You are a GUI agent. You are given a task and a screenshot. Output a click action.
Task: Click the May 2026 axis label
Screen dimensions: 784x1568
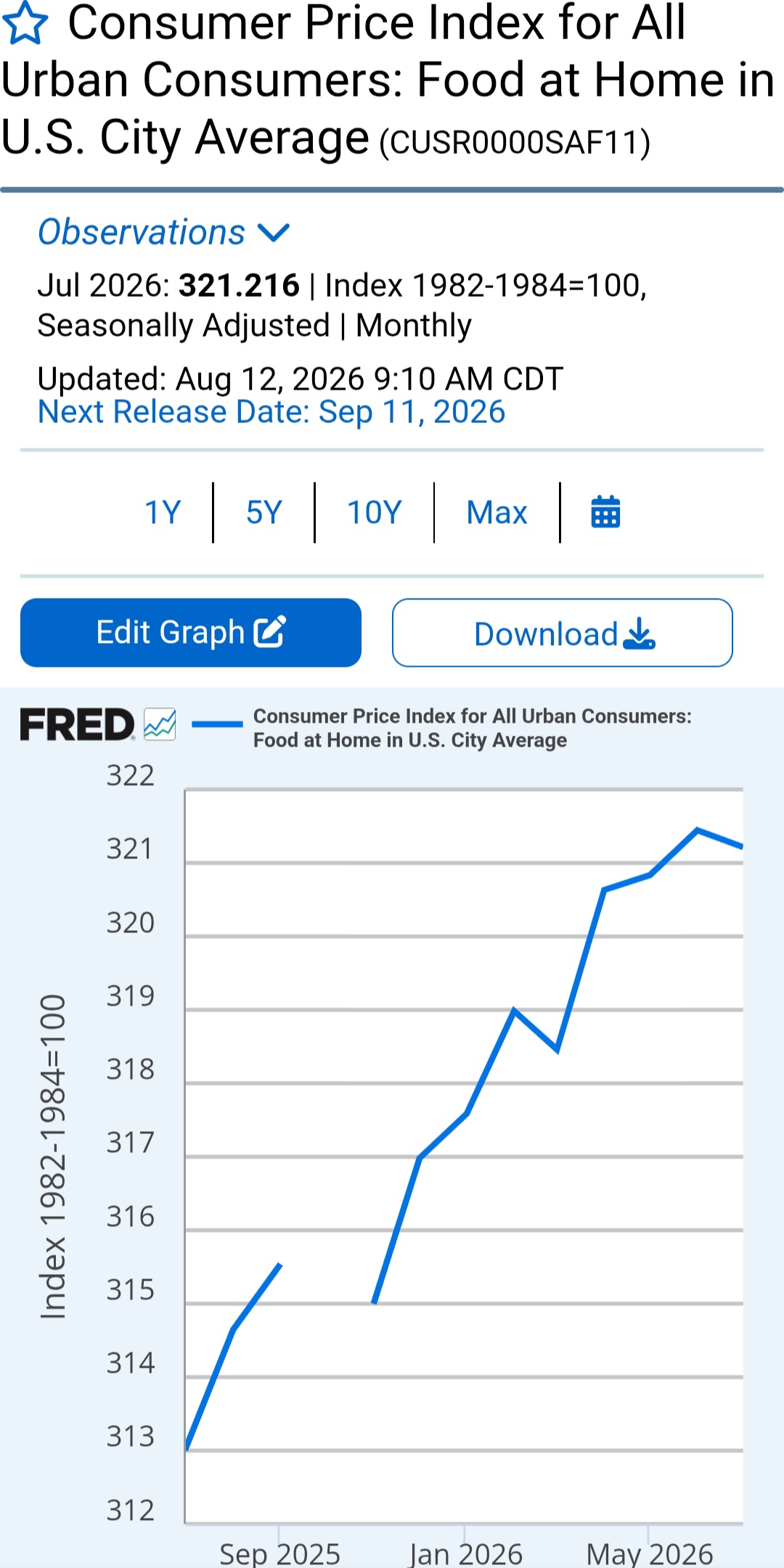[650, 1553]
